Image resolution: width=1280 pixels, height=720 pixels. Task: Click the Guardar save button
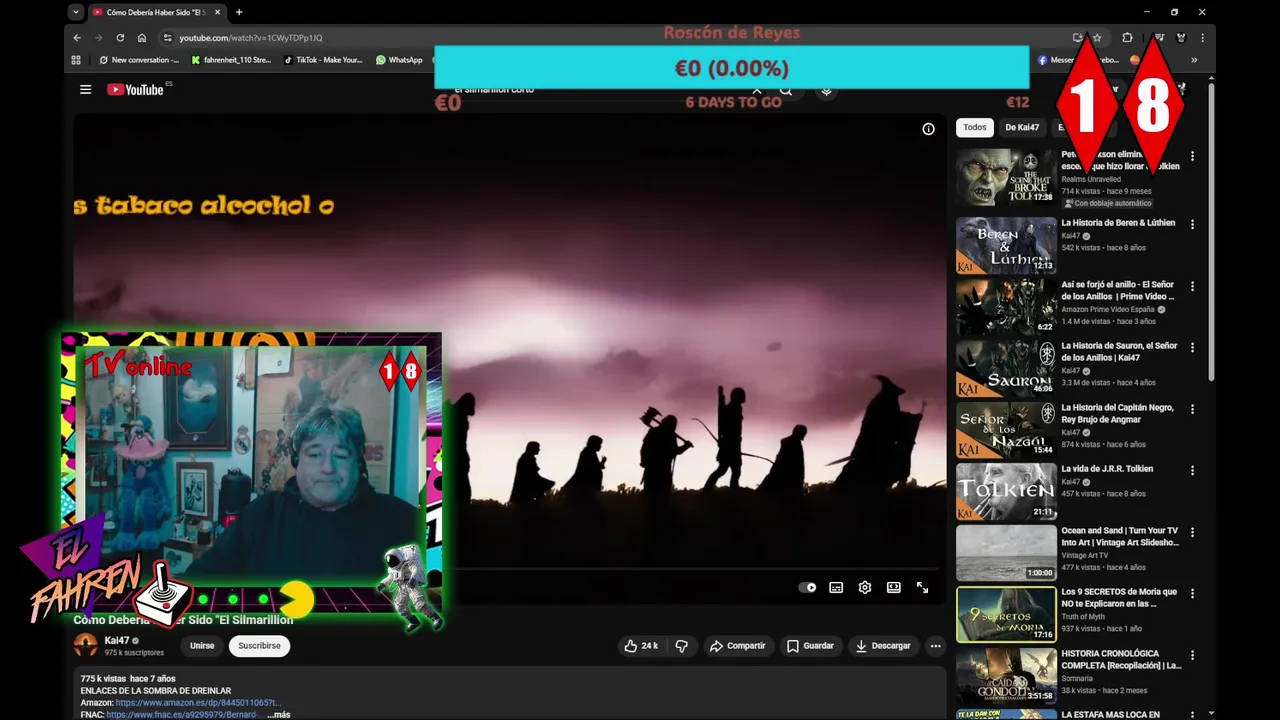click(810, 646)
